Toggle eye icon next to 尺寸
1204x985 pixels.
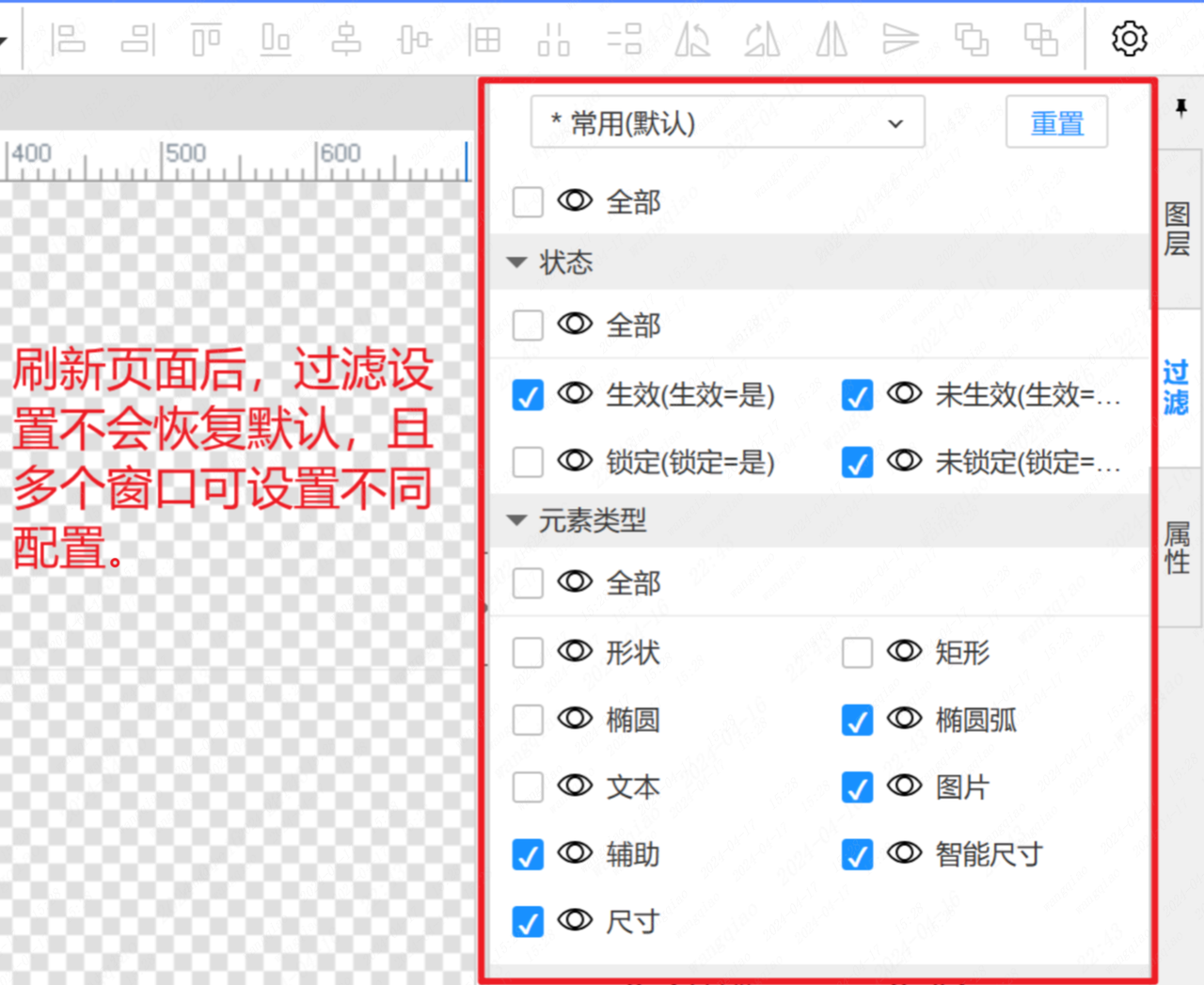click(575, 920)
